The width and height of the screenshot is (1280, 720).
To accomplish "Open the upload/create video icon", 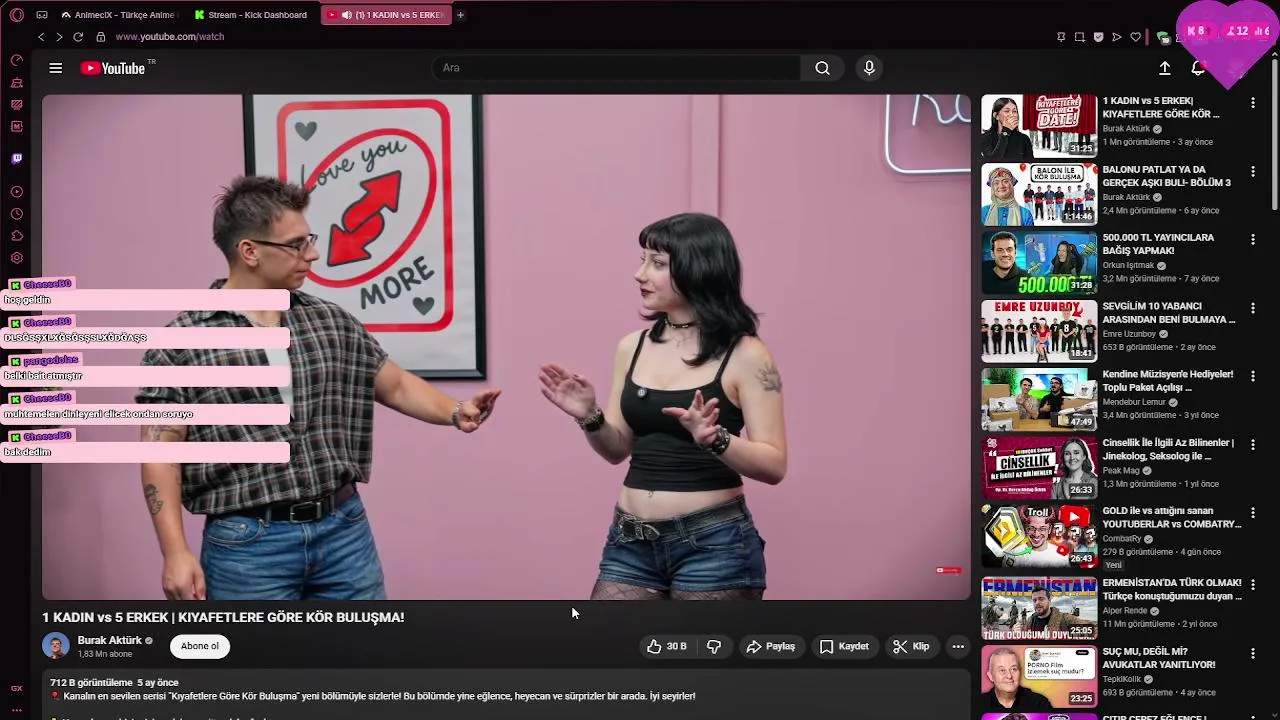I will tap(1165, 68).
